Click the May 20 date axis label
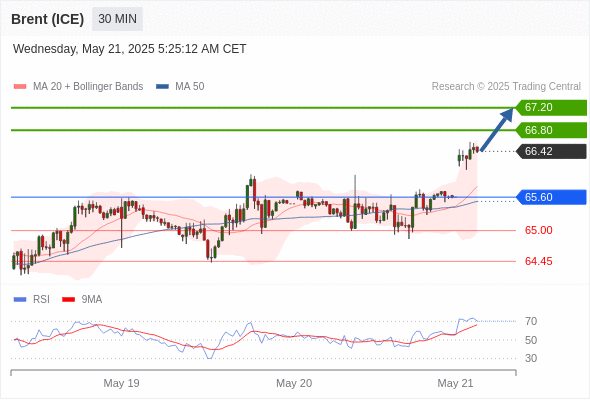 (294, 383)
